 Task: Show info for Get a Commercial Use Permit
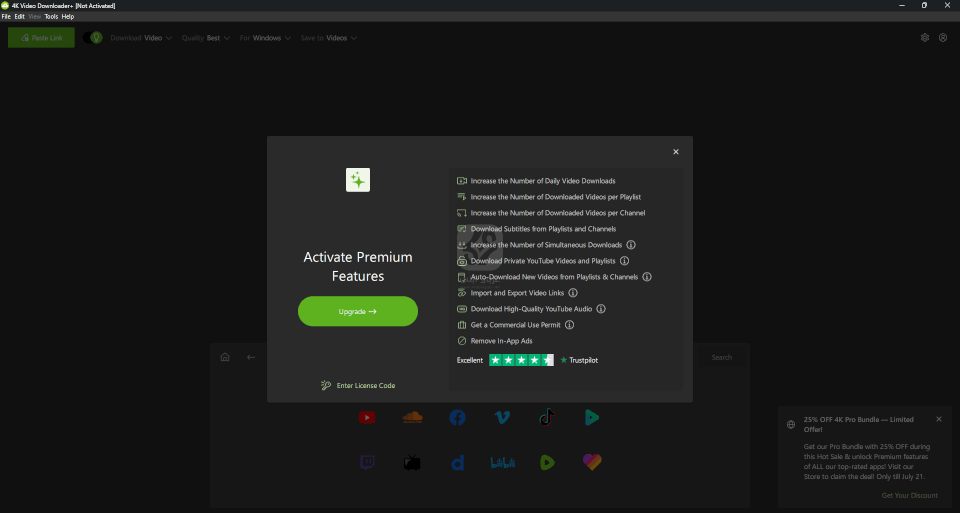pos(569,324)
